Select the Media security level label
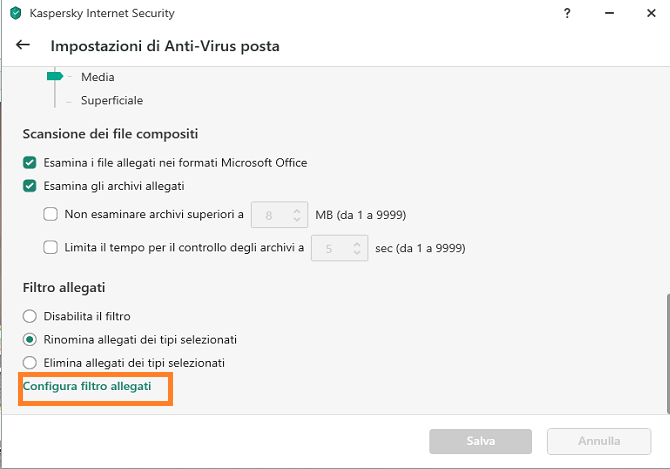 click(98, 77)
